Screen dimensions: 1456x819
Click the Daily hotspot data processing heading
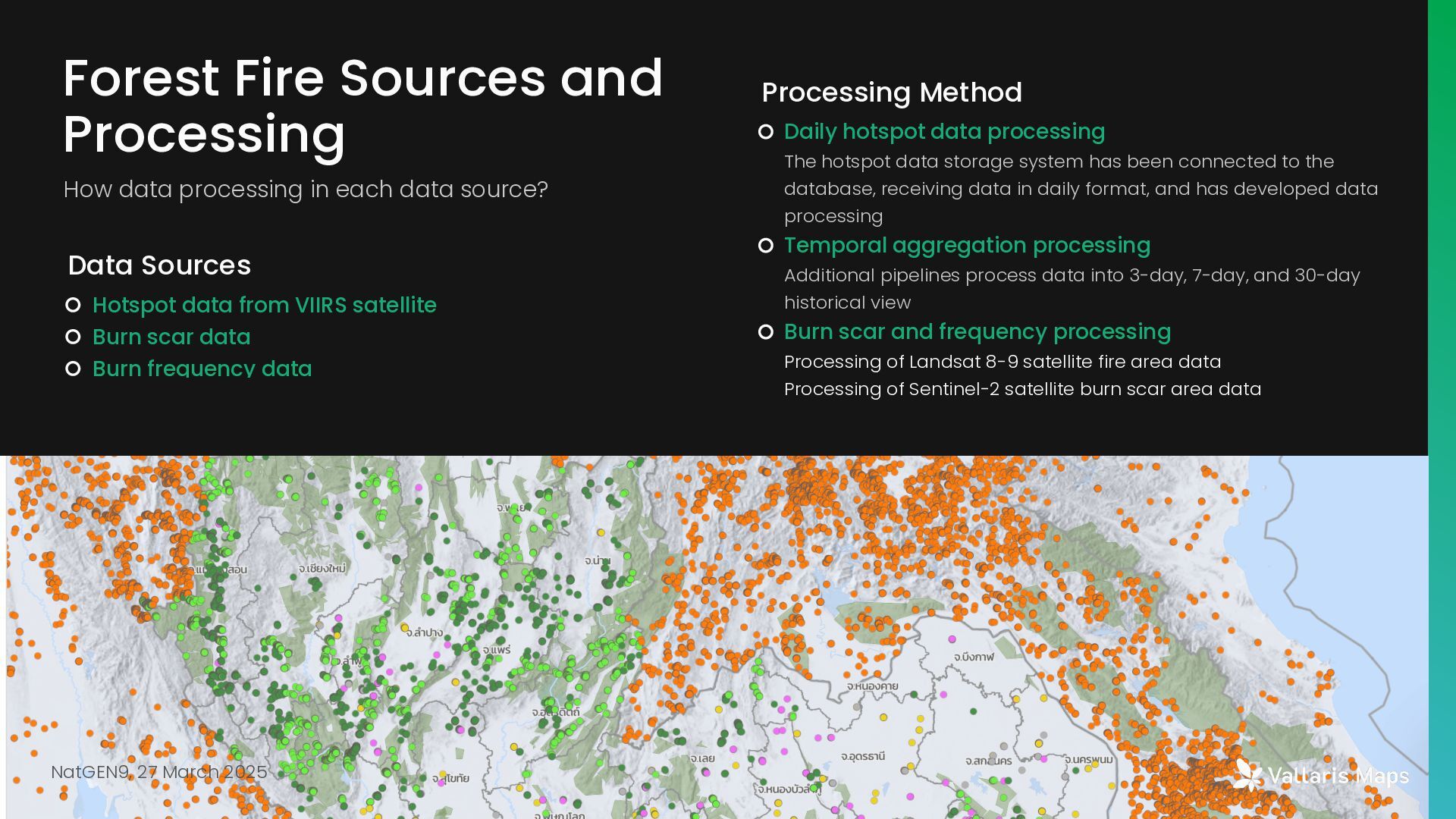[x=944, y=131]
